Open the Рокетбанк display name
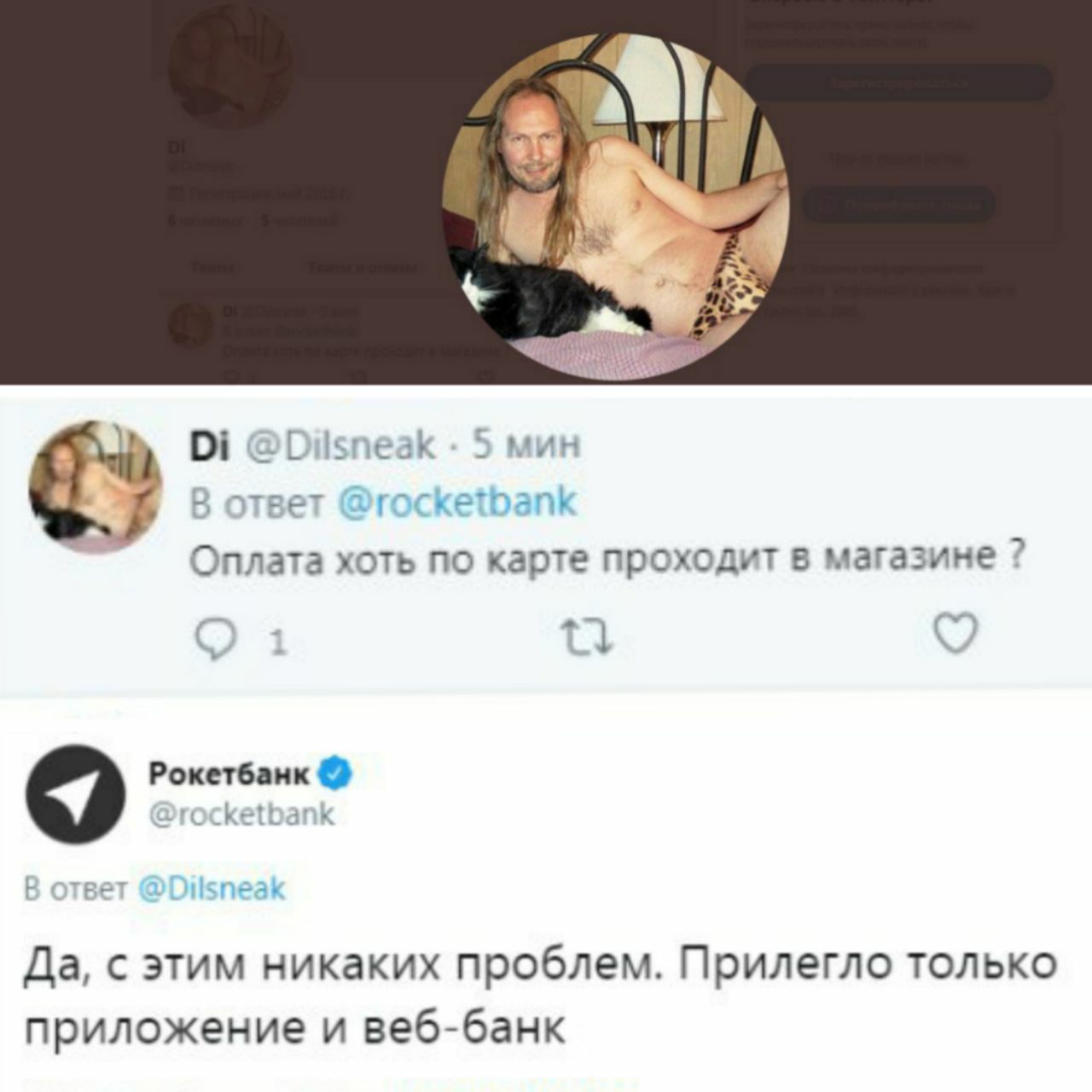The image size is (1092, 1092). [x=229, y=774]
